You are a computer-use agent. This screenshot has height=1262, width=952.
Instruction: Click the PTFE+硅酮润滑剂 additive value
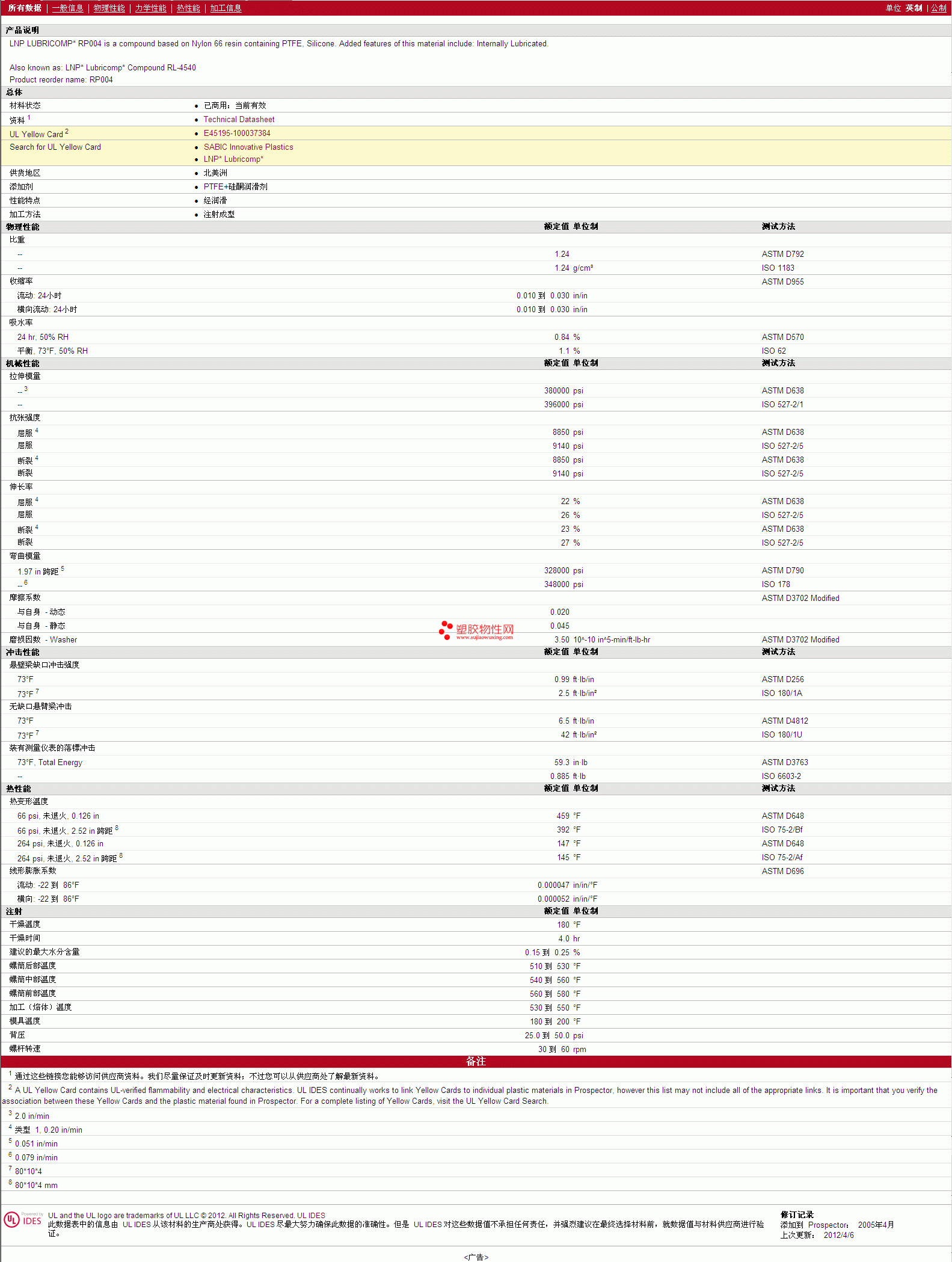pyautogui.click(x=235, y=187)
